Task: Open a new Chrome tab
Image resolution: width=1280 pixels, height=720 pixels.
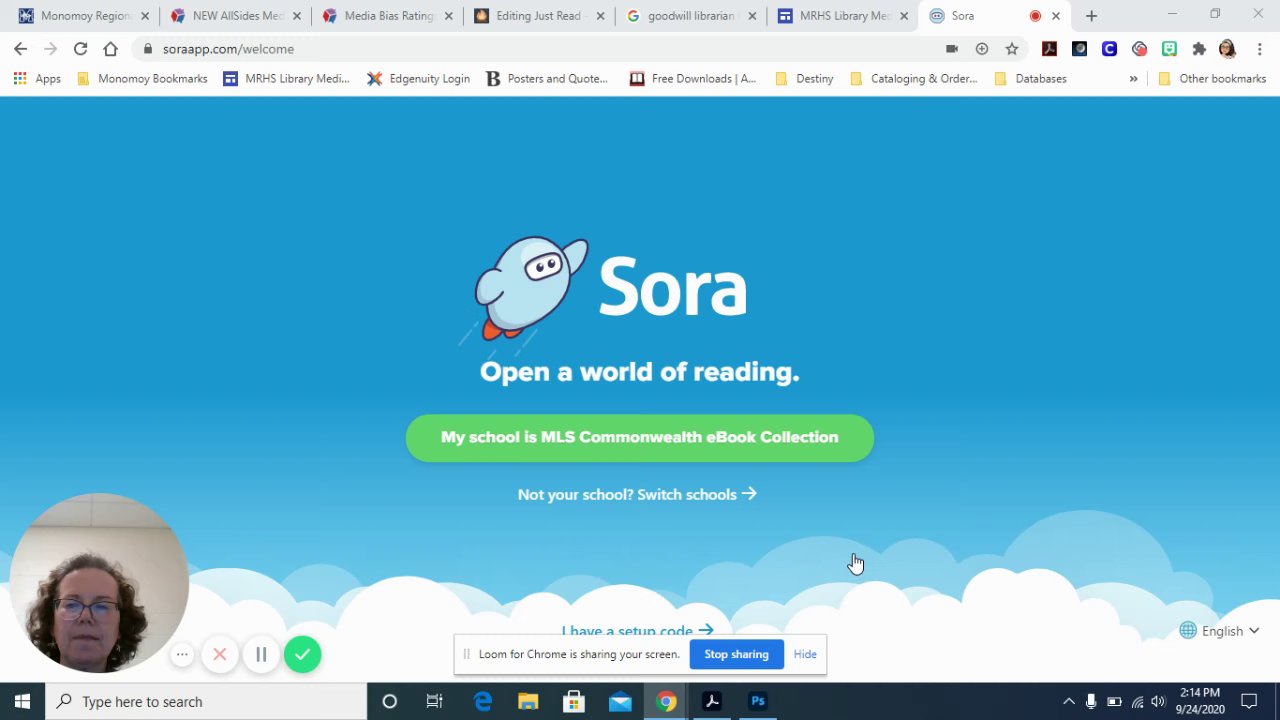Action: [1091, 16]
